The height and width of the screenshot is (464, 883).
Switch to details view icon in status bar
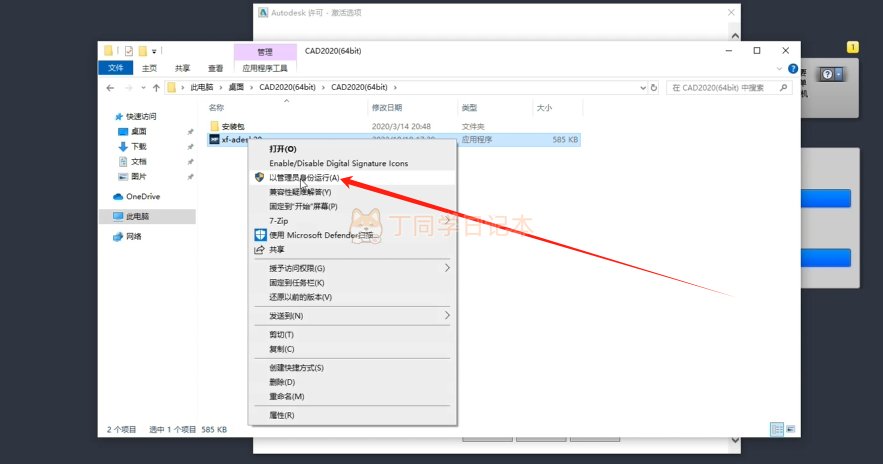[777, 430]
